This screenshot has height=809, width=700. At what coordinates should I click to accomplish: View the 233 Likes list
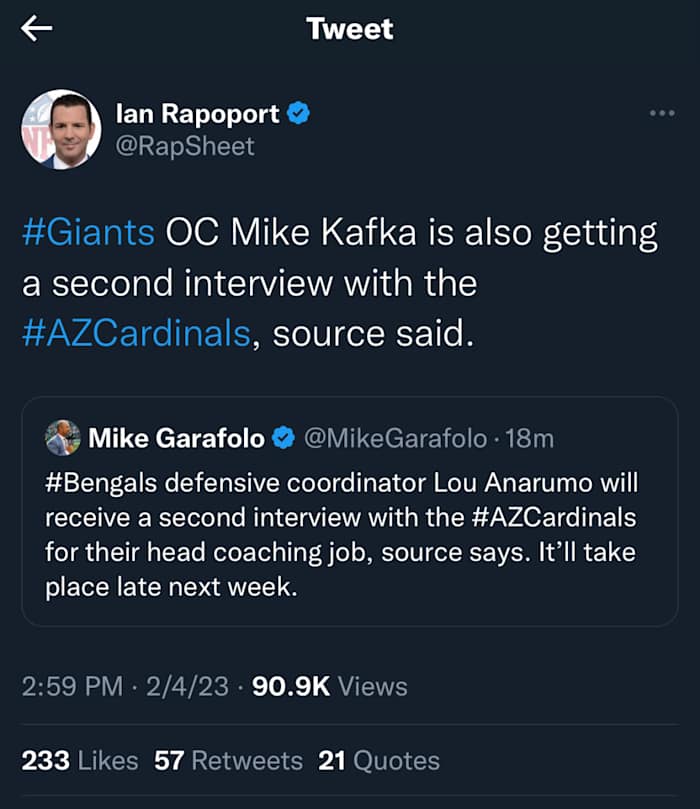[x=80, y=760]
